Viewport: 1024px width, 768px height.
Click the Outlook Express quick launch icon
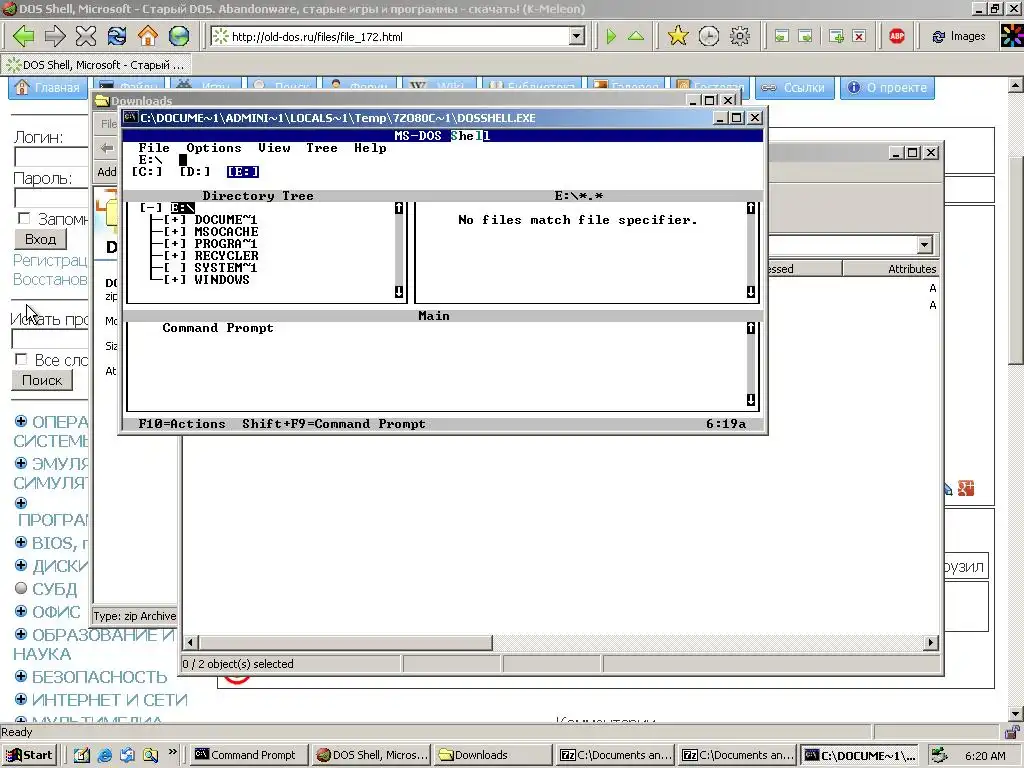[127, 755]
